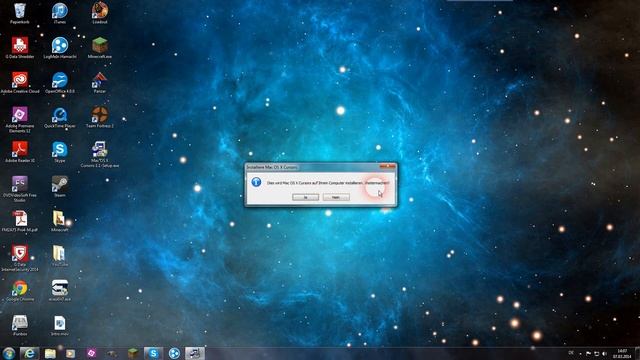Launch OpenOffice from the desktop
The width and height of the screenshot is (640, 360).
pyautogui.click(x=60, y=82)
